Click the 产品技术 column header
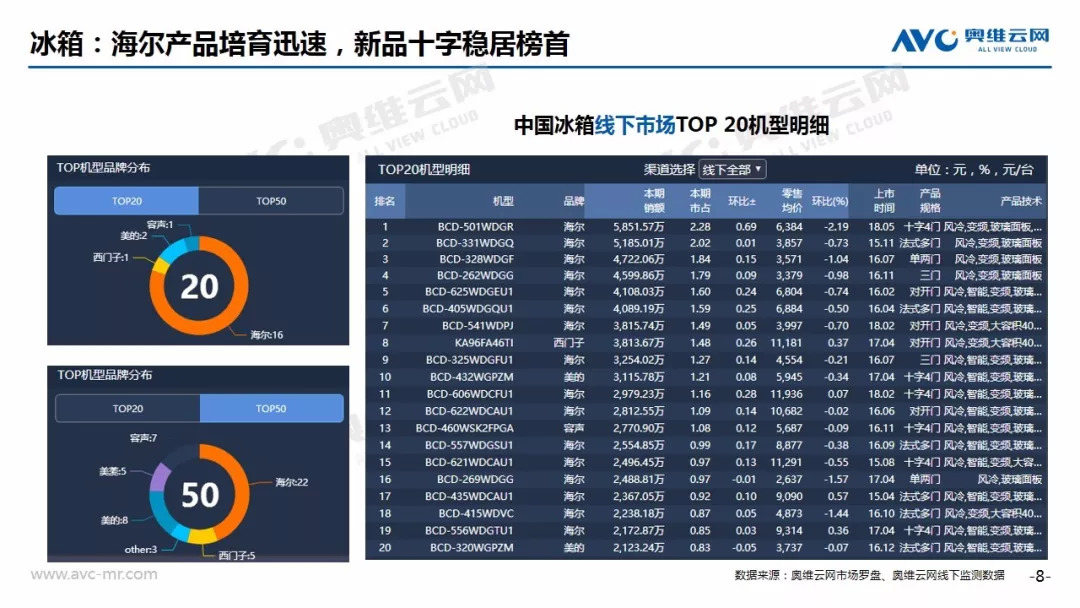The height and width of the screenshot is (608, 1080). click(1021, 201)
